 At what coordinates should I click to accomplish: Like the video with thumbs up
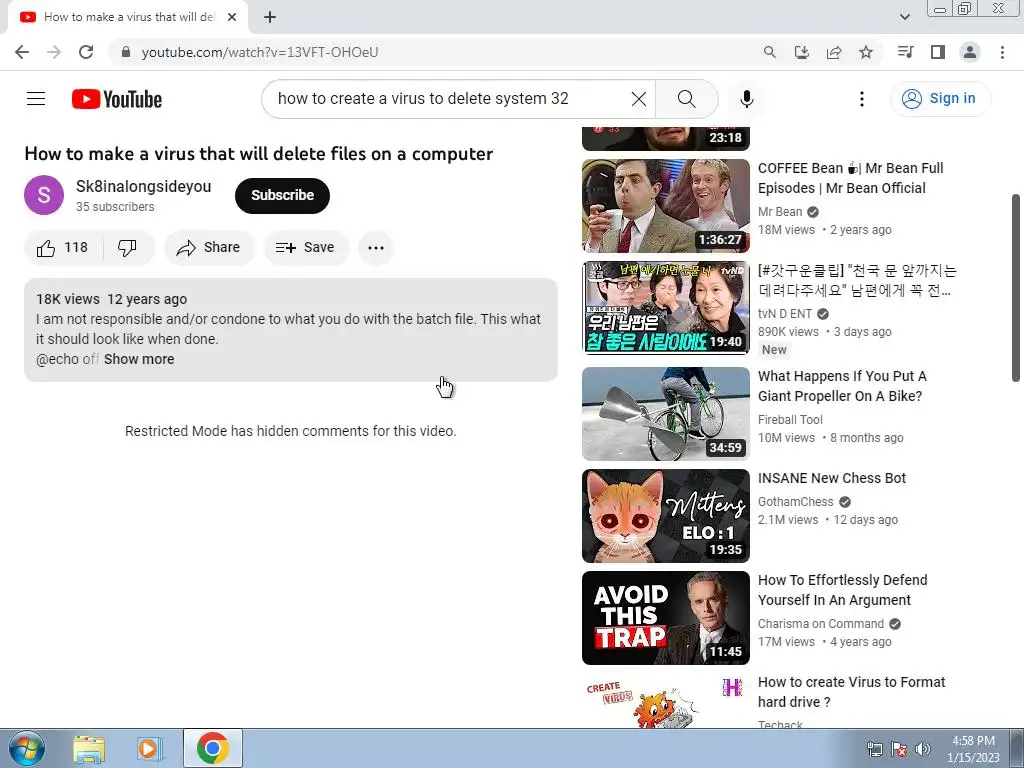point(63,248)
